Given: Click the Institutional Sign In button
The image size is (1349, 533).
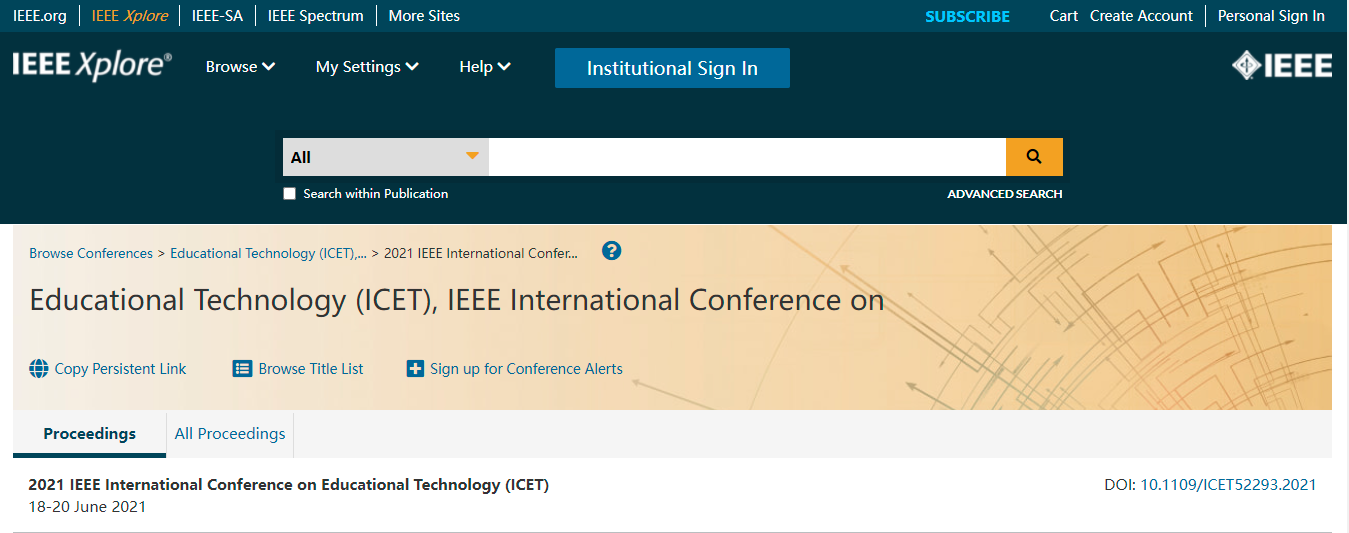Looking at the screenshot, I should pos(672,68).
